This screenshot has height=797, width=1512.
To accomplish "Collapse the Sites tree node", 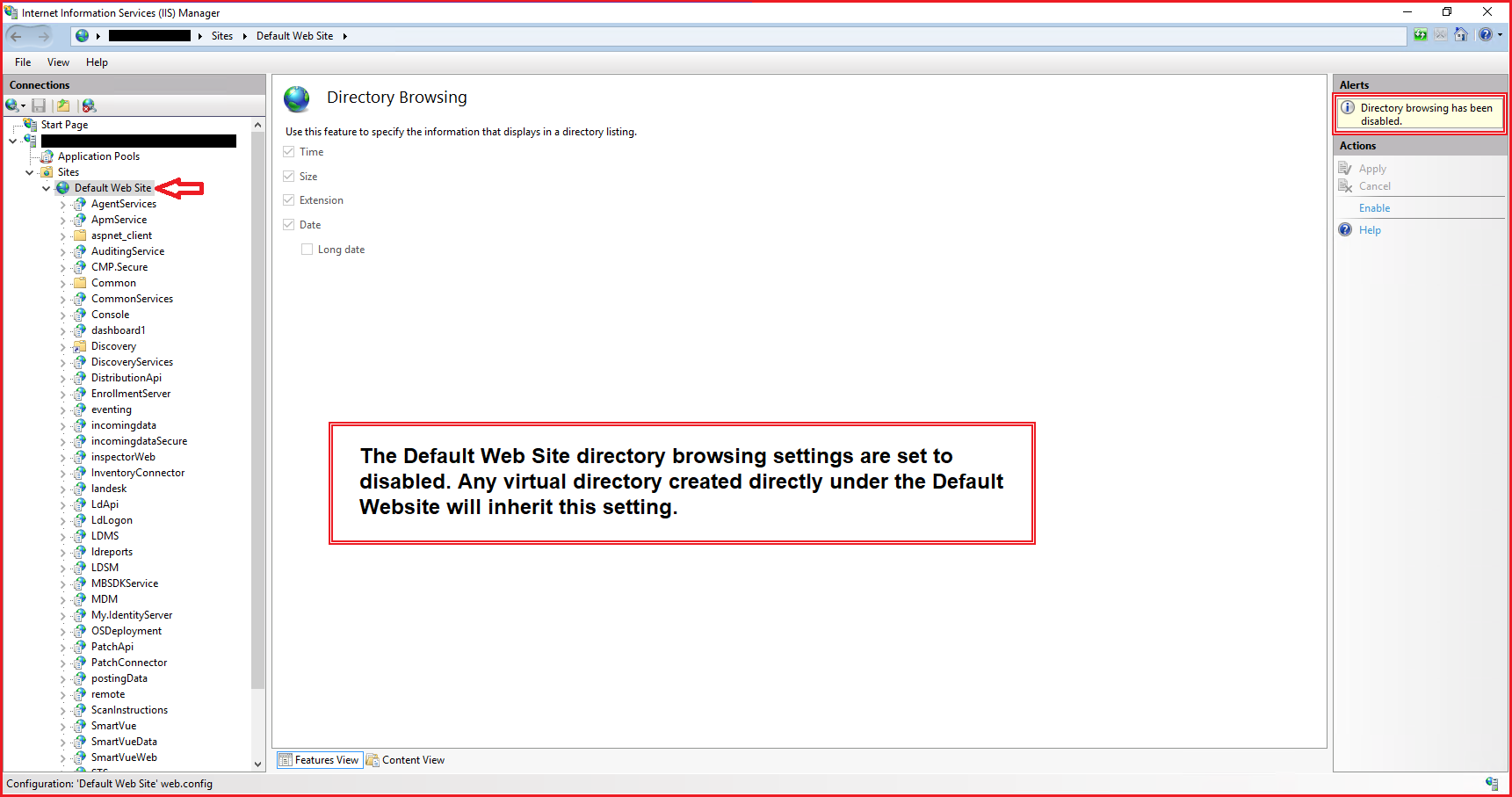I will 30,172.
